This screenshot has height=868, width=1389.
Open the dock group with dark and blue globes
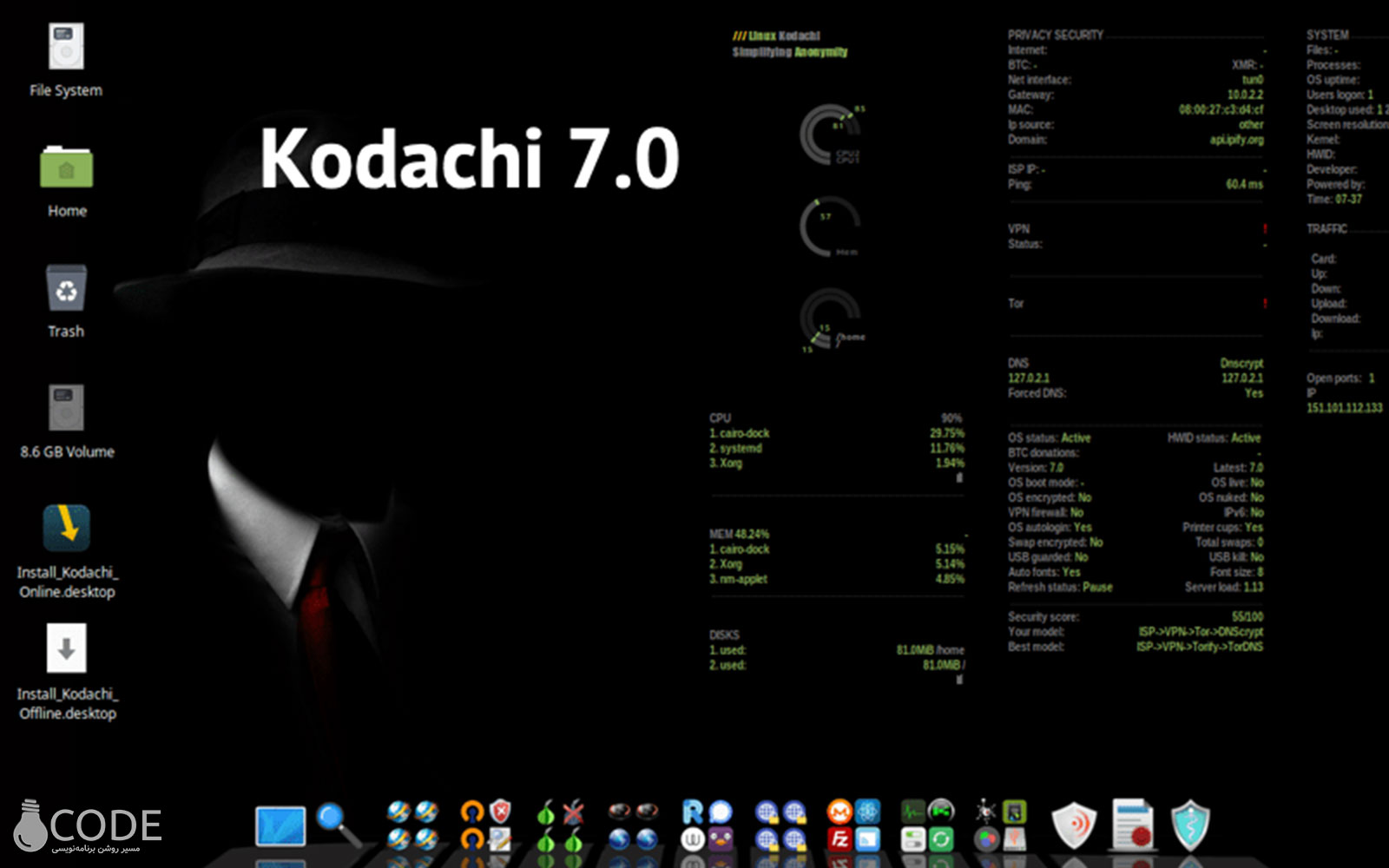633,825
